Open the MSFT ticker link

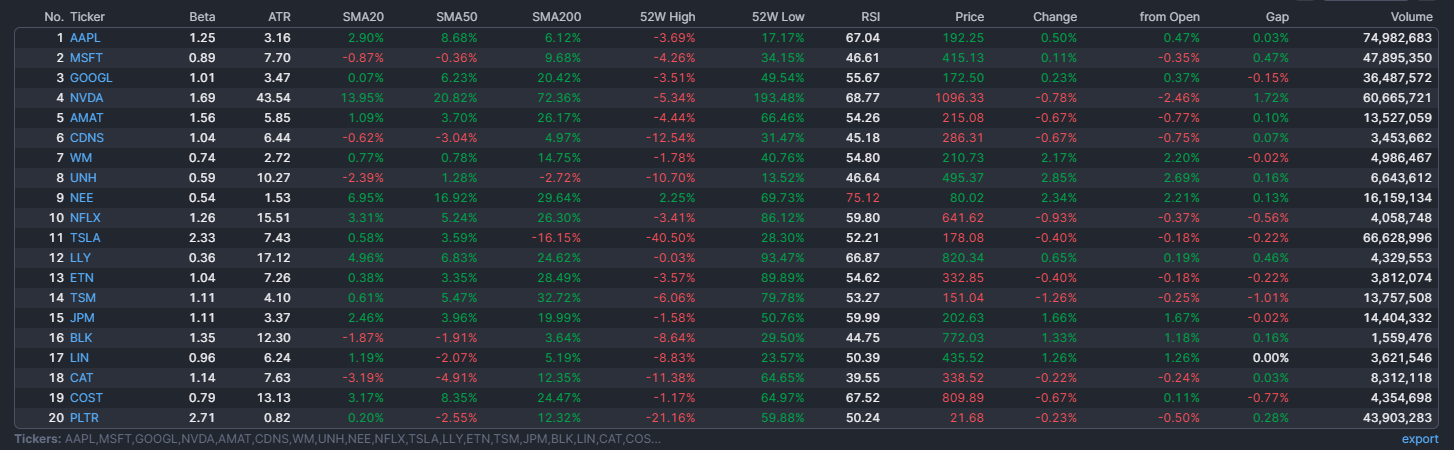click(x=86, y=57)
